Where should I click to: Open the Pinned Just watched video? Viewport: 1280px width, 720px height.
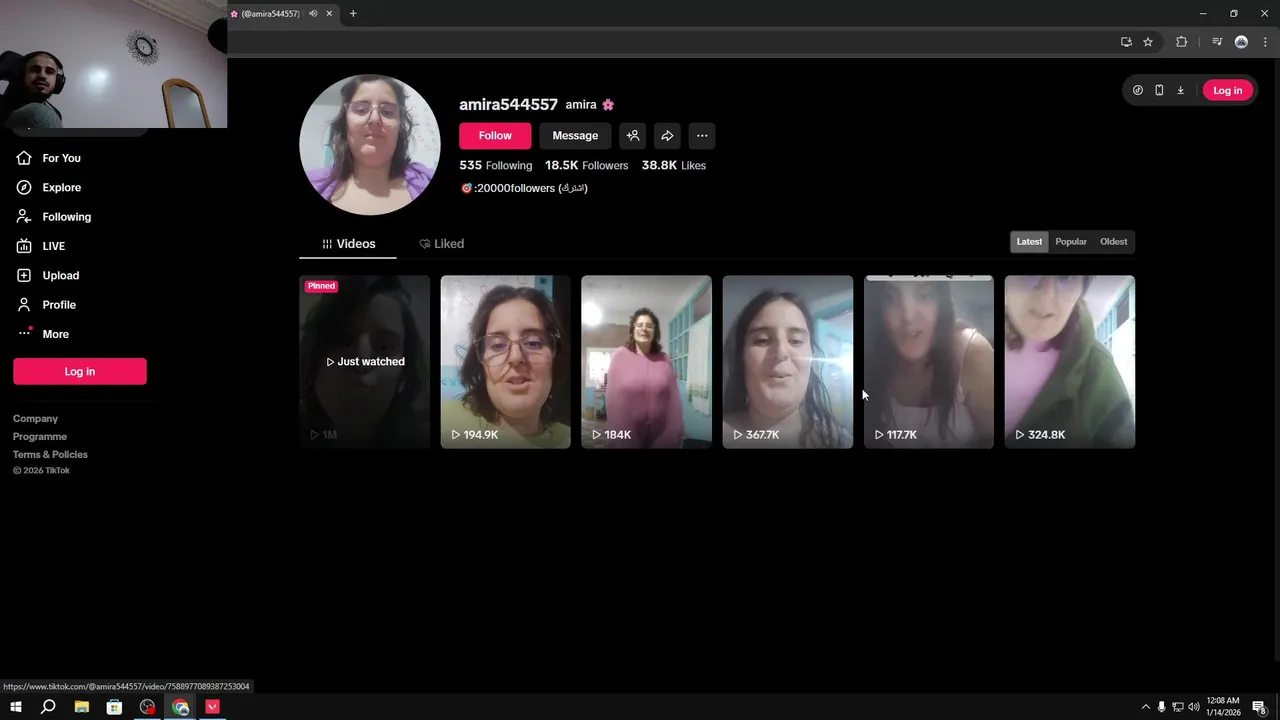tap(365, 362)
